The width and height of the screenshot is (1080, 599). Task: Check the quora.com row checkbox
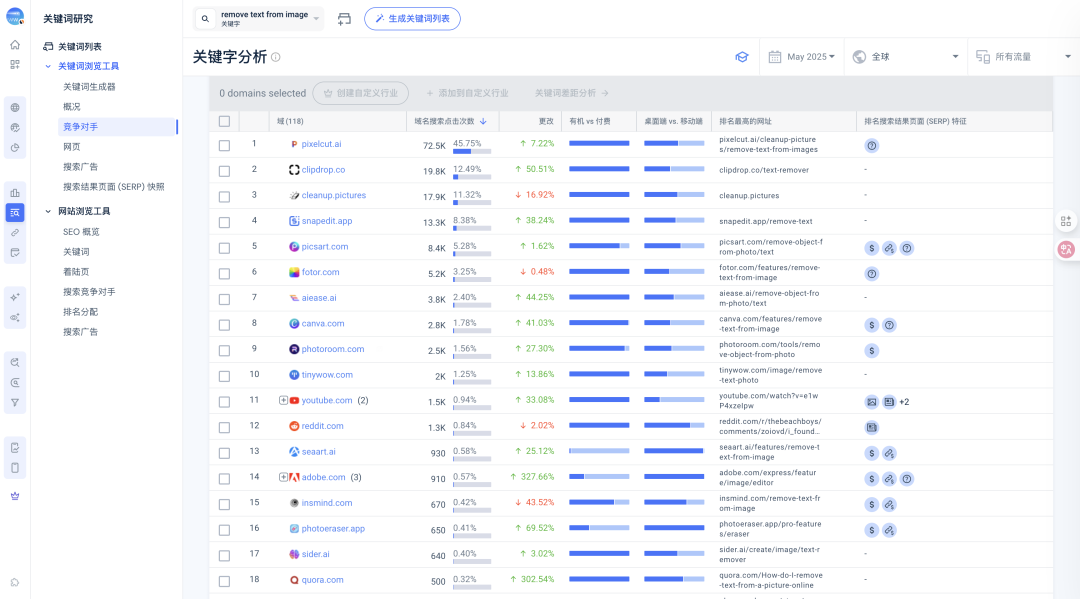(225, 581)
